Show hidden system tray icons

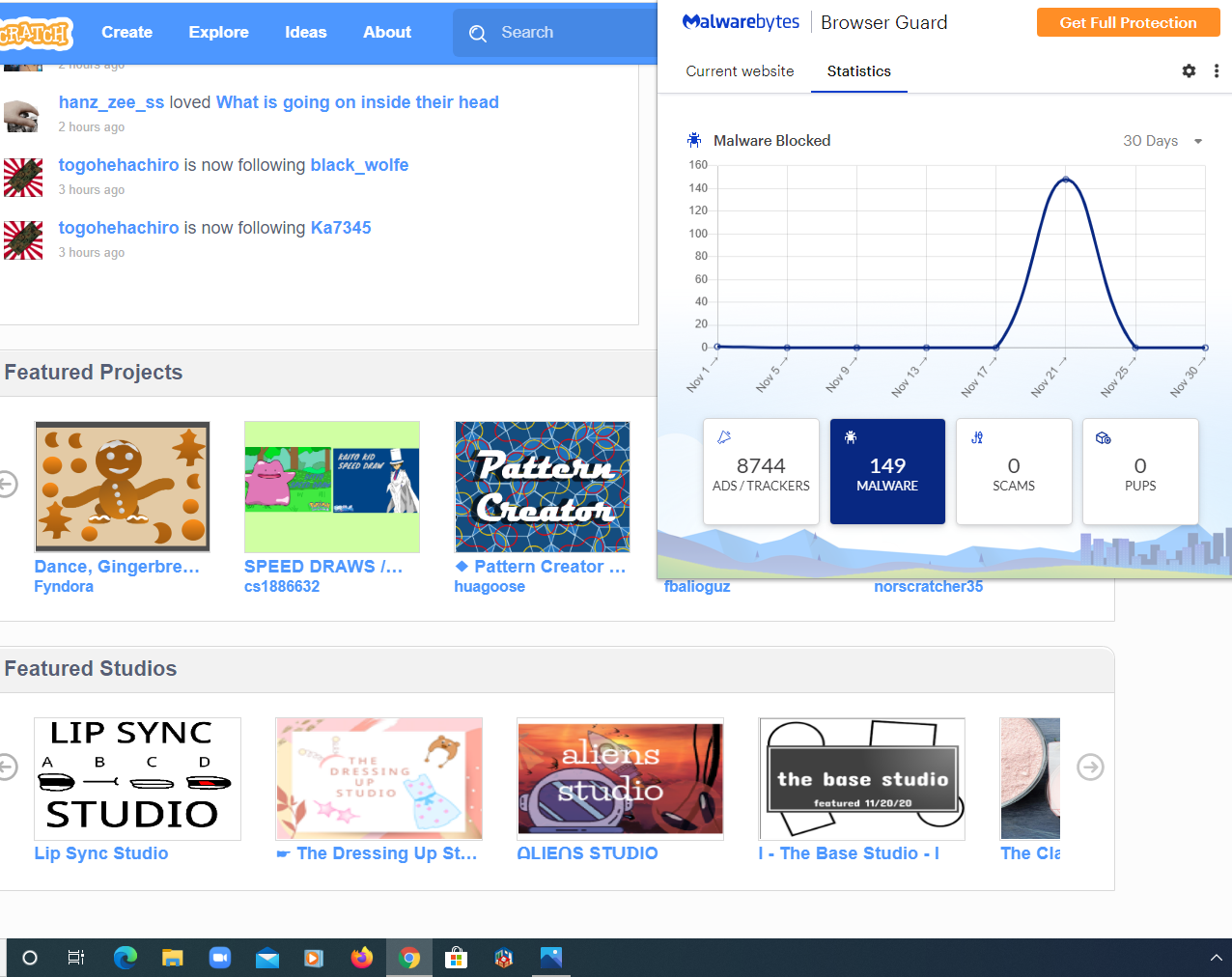[1216, 958]
